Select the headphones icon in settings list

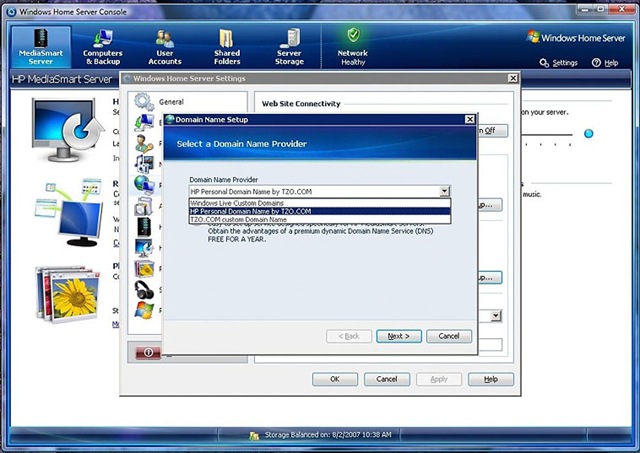pyautogui.click(x=144, y=290)
